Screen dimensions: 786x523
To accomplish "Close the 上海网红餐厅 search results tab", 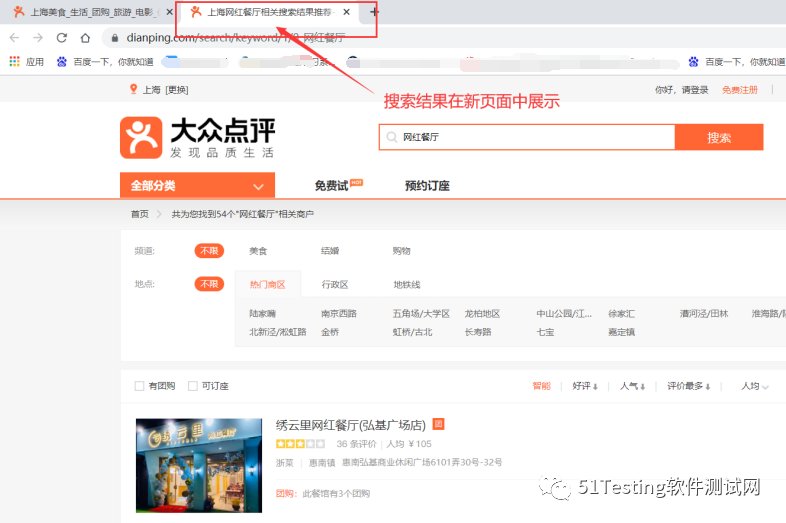I will point(346,12).
